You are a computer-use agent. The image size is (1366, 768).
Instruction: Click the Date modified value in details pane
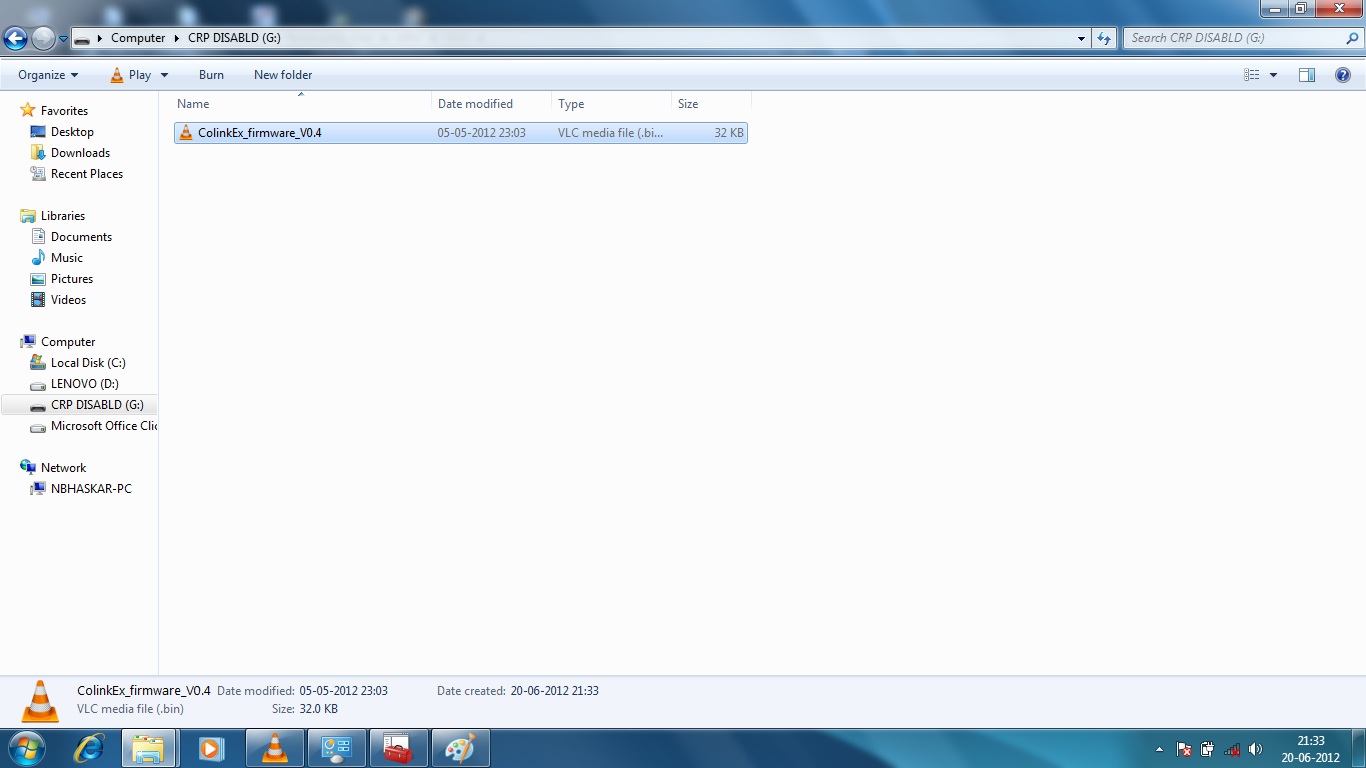(343, 691)
